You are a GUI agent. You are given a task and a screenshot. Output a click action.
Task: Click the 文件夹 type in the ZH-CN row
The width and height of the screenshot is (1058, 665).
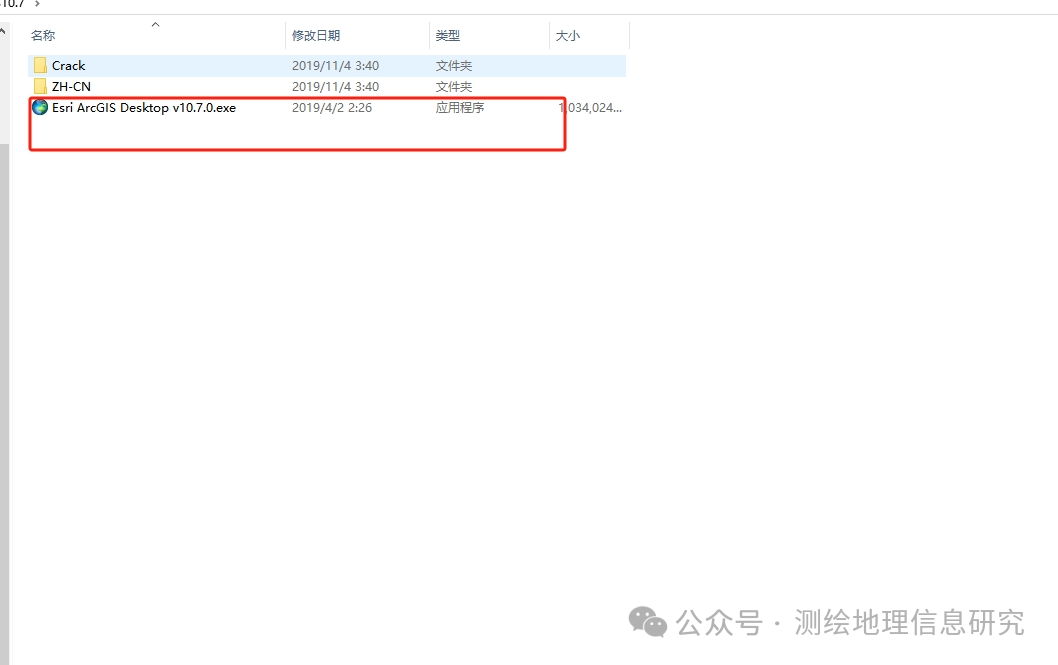click(x=453, y=86)
